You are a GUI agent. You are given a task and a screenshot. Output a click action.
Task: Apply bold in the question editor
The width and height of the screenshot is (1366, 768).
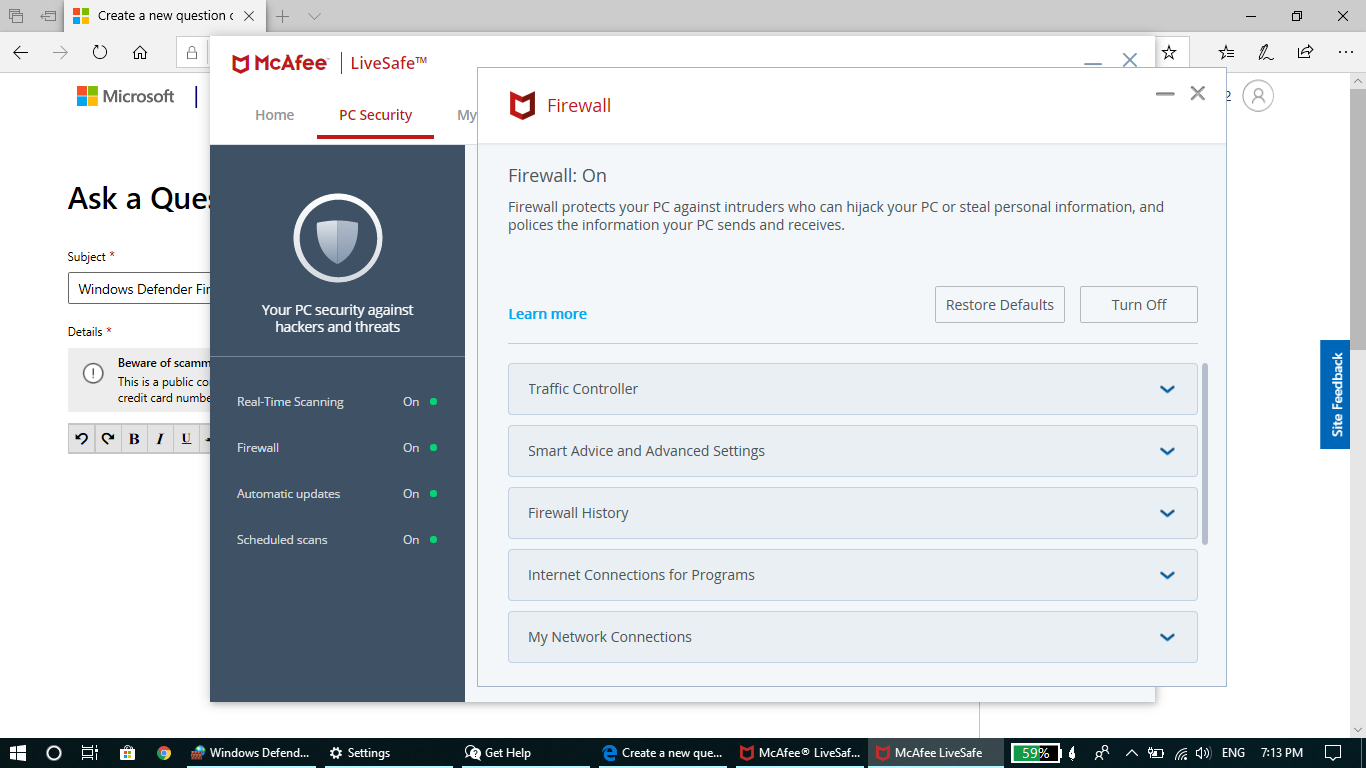(x=134, y=438)
